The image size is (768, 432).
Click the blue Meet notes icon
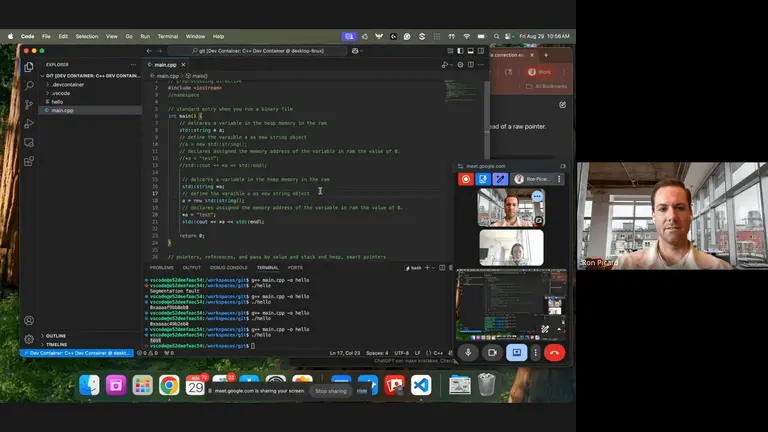point(483,179)
